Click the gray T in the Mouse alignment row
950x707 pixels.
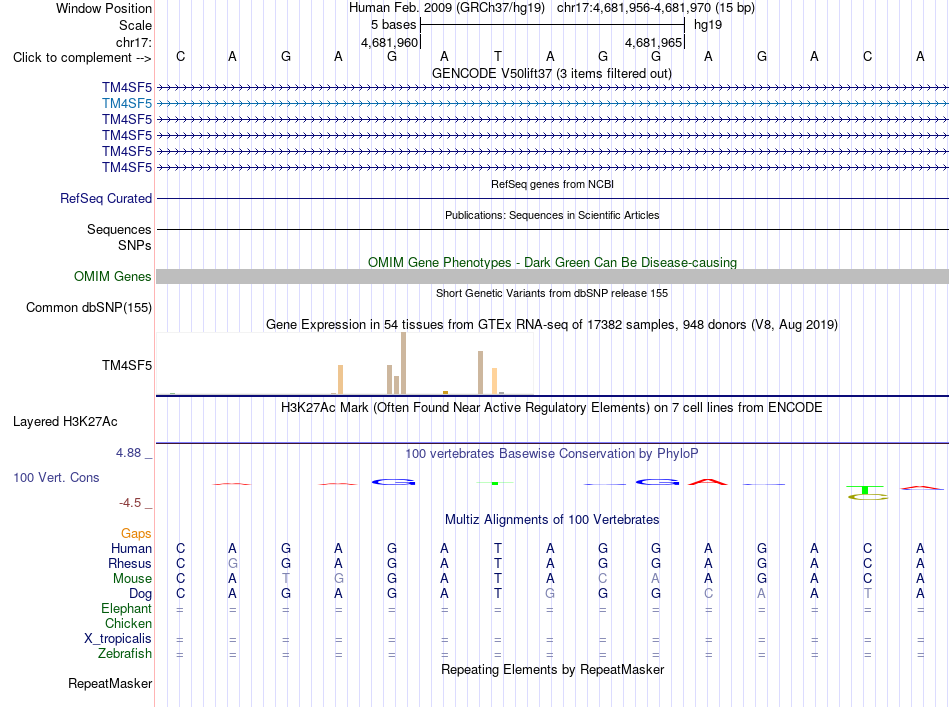coord(285,579)
